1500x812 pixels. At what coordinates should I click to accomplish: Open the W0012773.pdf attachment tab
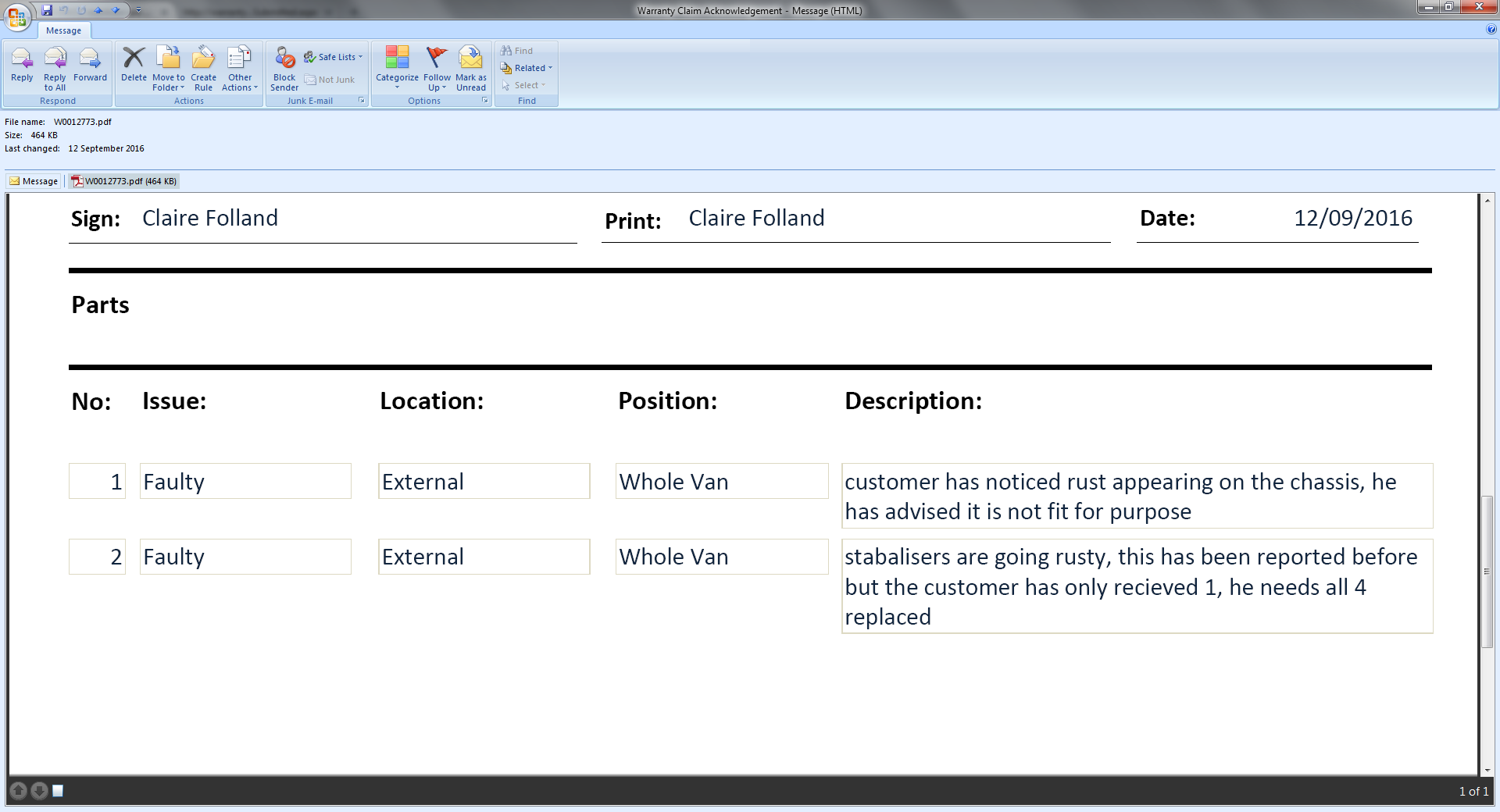(124, 181)
